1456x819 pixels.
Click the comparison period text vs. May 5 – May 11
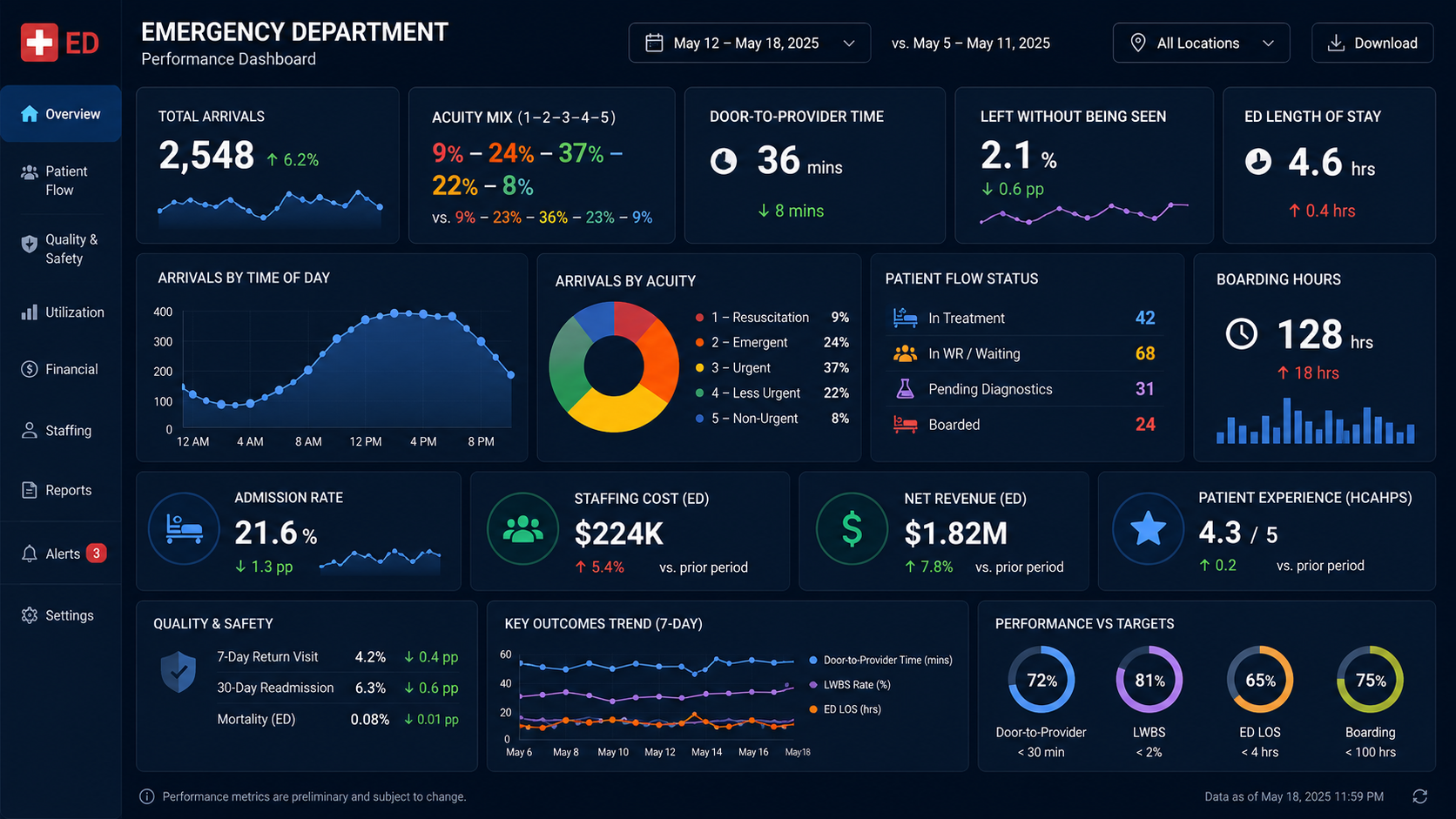pos(971,44)
